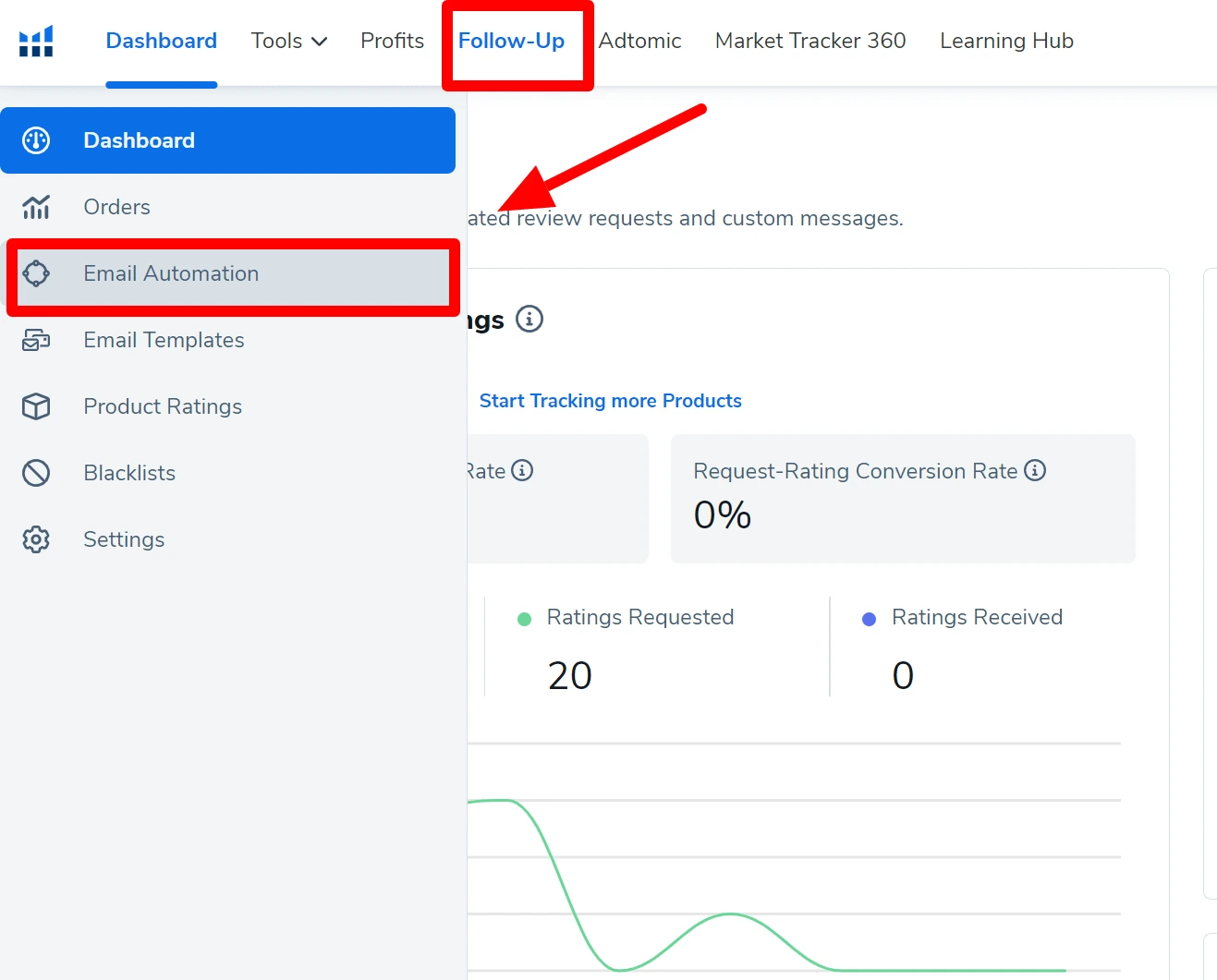Switch to the Profits tab
Viewport: 1217px width, 980px height.
(x=392, y=41)
